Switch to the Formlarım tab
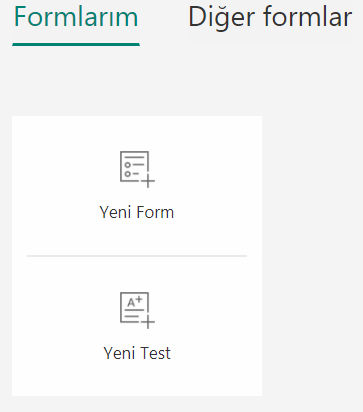The height and width of the screenshot is (412, 363). coord(76,17)
